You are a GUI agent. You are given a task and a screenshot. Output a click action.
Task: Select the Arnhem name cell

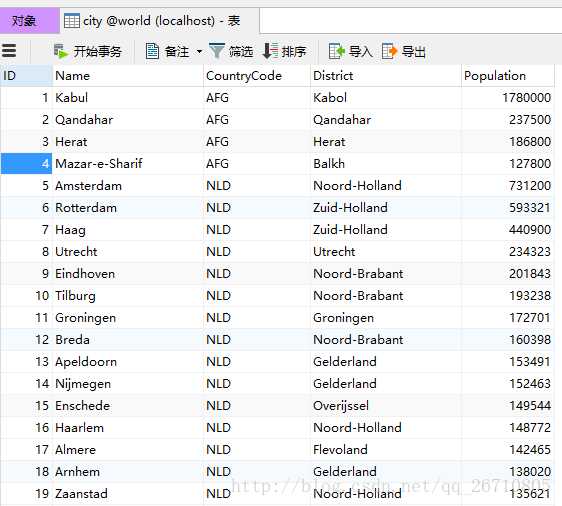pos(128,472)
